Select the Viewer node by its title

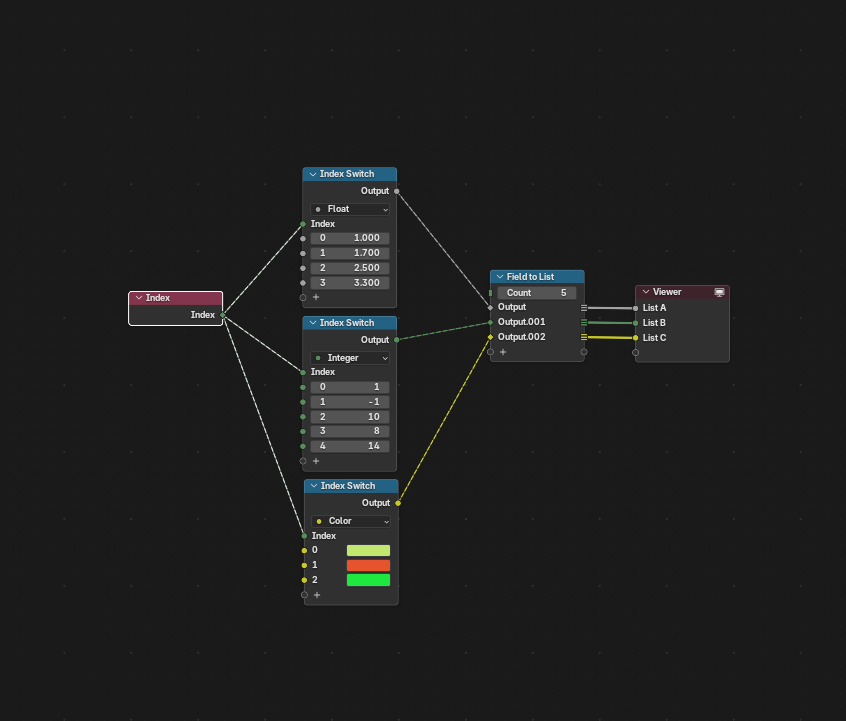667,292
